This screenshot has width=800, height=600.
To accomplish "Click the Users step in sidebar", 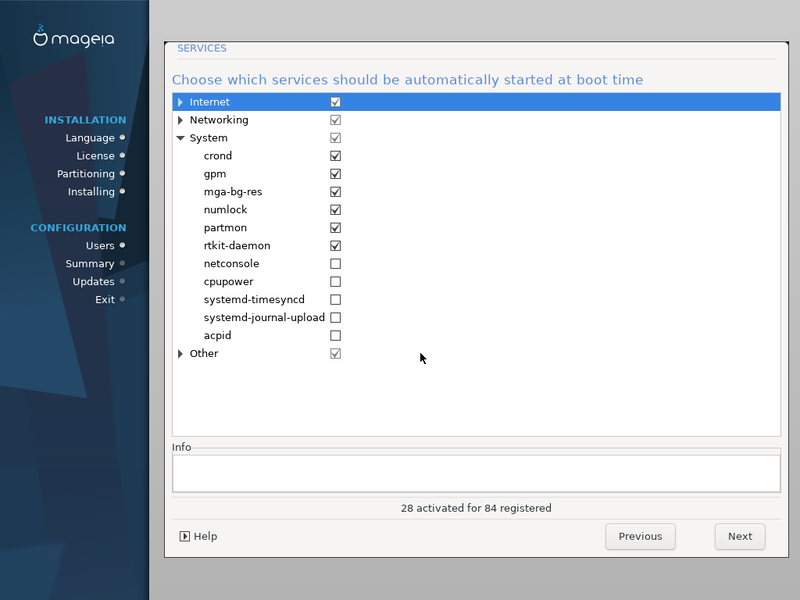I will 100,245.
